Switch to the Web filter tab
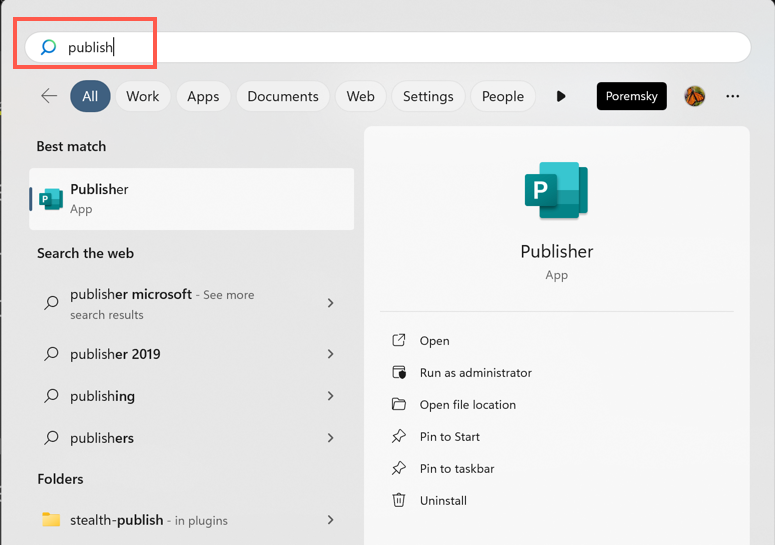The image size is (775, 545). point(360,96)
